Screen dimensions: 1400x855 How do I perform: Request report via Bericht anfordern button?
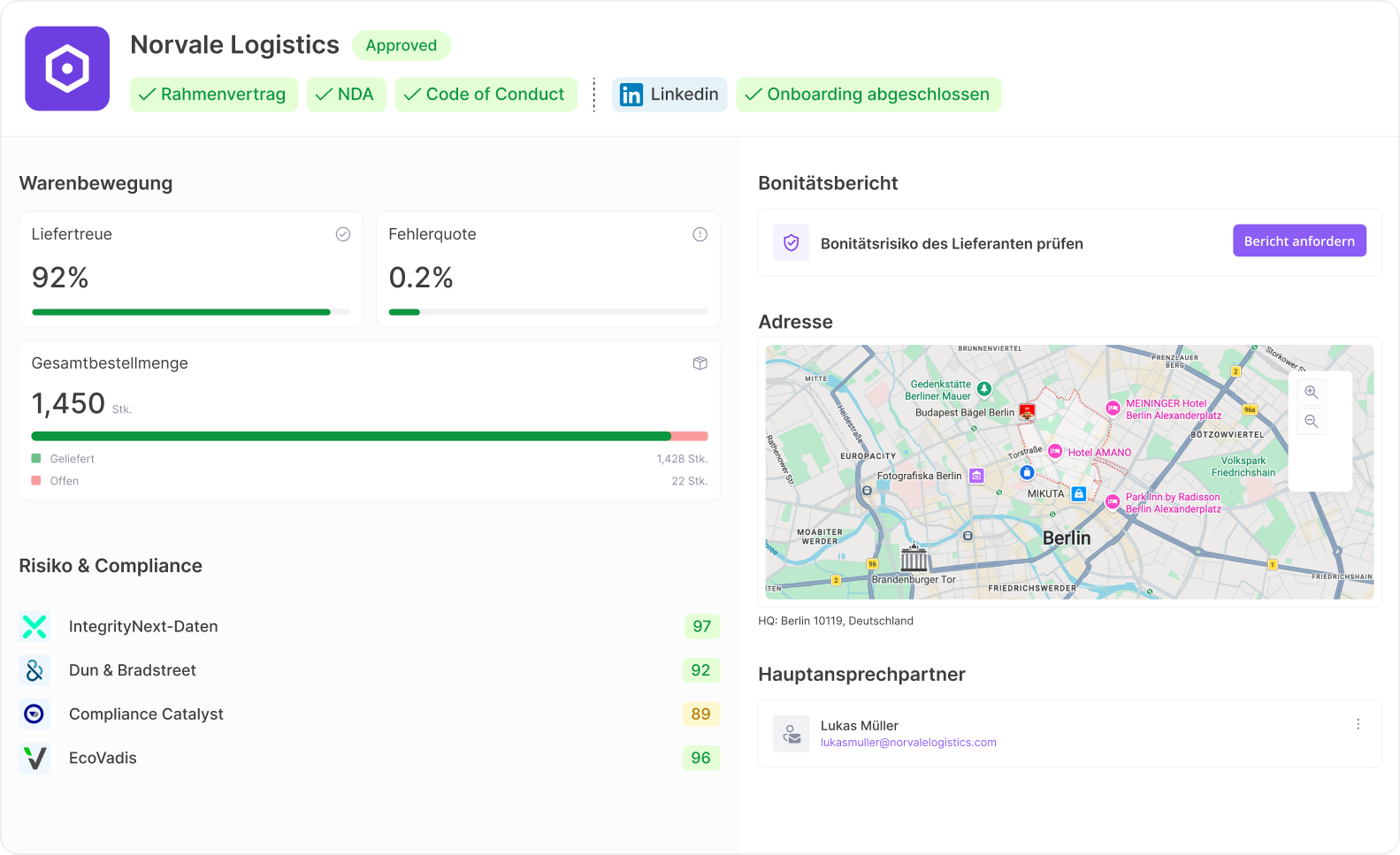tap(1299, 240)
